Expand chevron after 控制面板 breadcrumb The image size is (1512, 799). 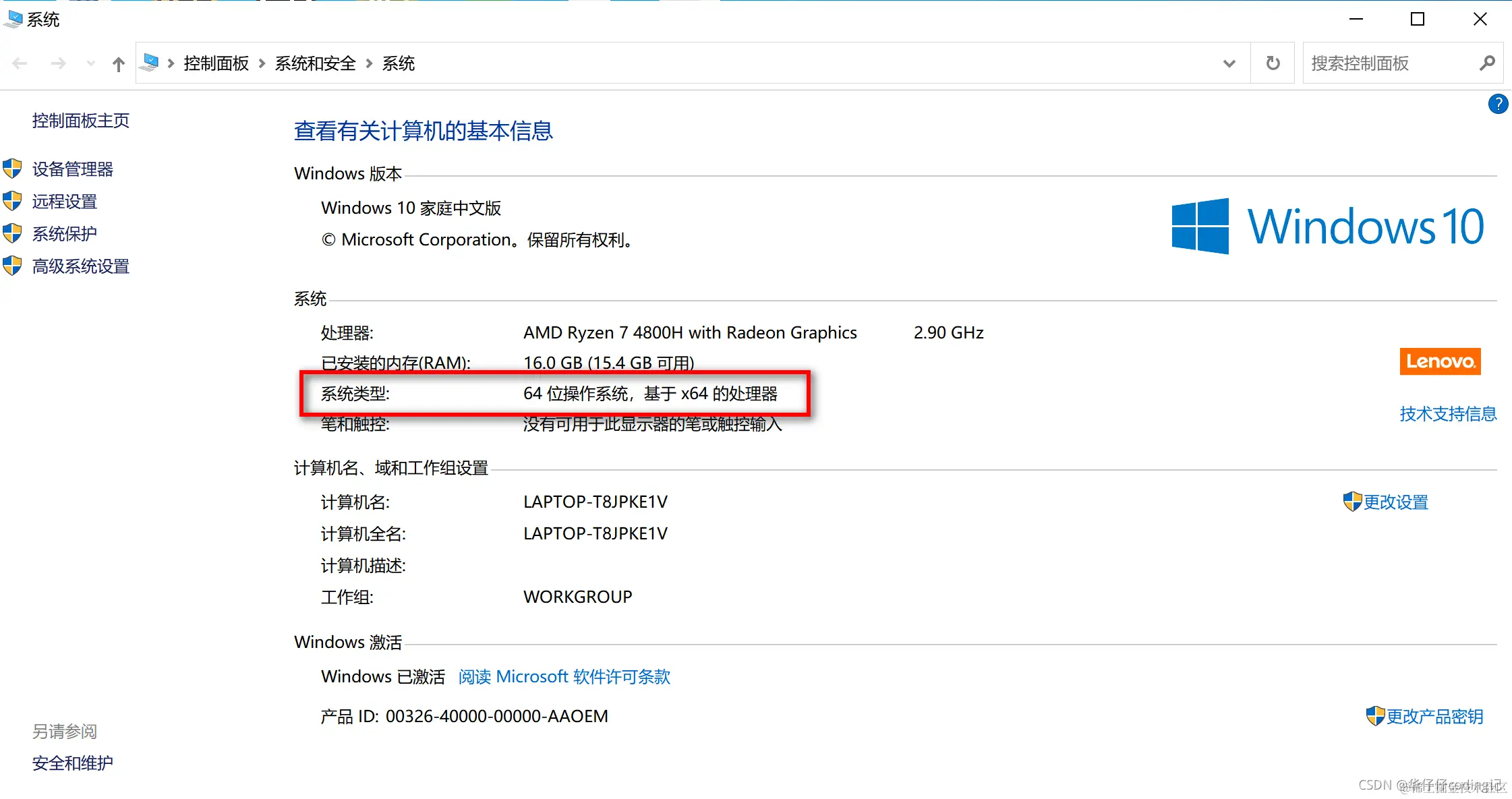[x=262, y=63]
